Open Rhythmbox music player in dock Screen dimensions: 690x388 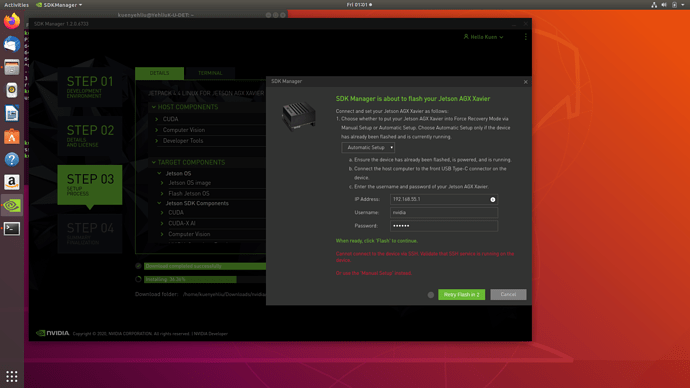point(12,90)
